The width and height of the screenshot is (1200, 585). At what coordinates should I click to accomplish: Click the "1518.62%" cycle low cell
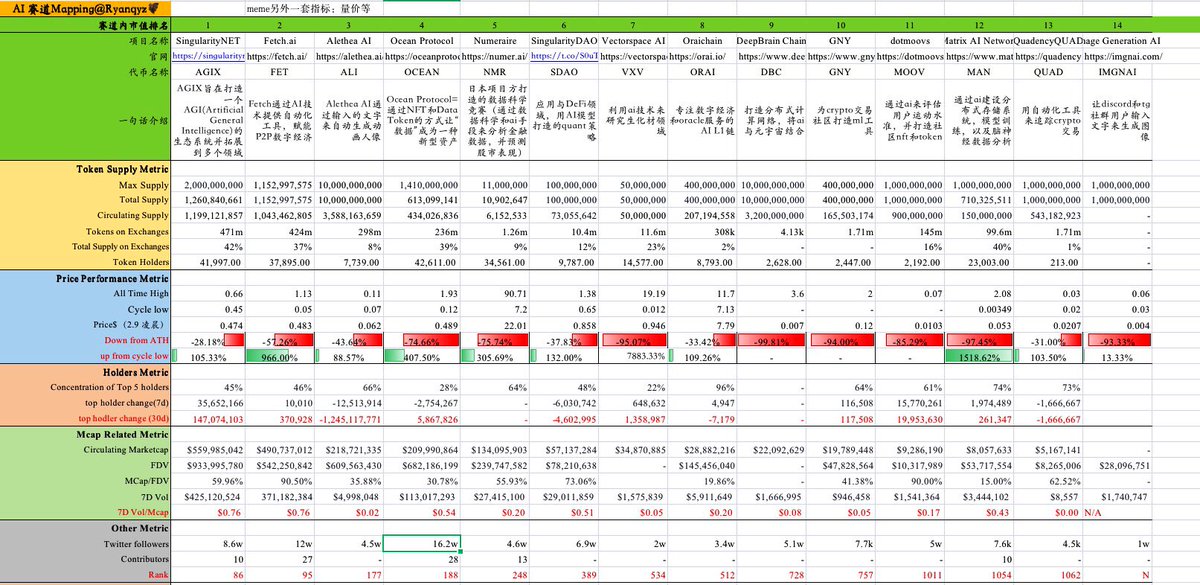click(x=980, y=355)
